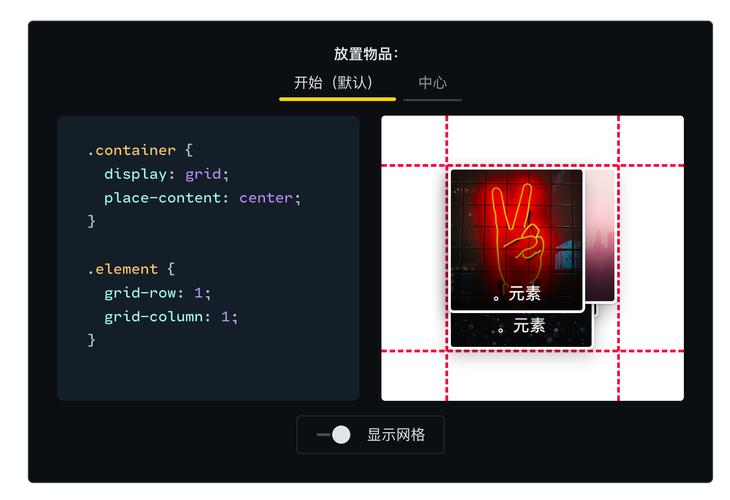
Task: Click the .container selector in code
Action: click(x=132, y=150)
